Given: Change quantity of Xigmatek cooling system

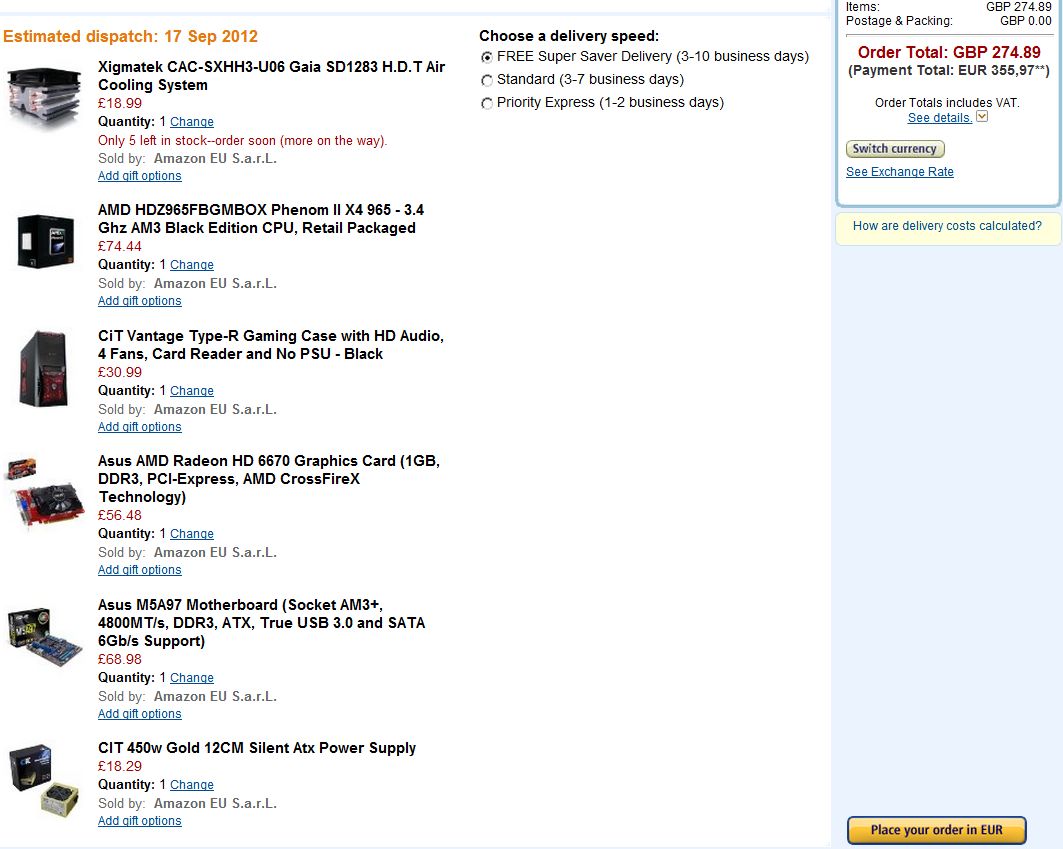Looking at the screenshot, I should tap(192, 122).
